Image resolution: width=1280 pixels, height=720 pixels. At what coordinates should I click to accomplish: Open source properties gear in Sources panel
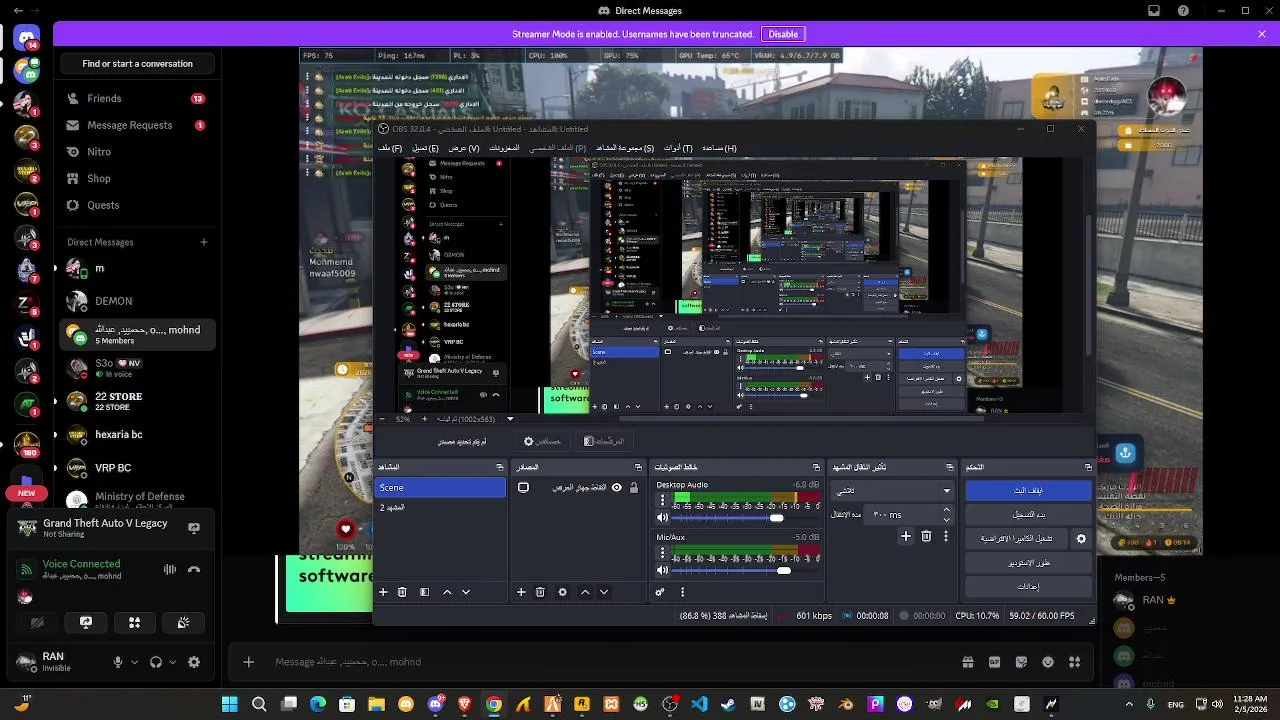pos(562,592)
